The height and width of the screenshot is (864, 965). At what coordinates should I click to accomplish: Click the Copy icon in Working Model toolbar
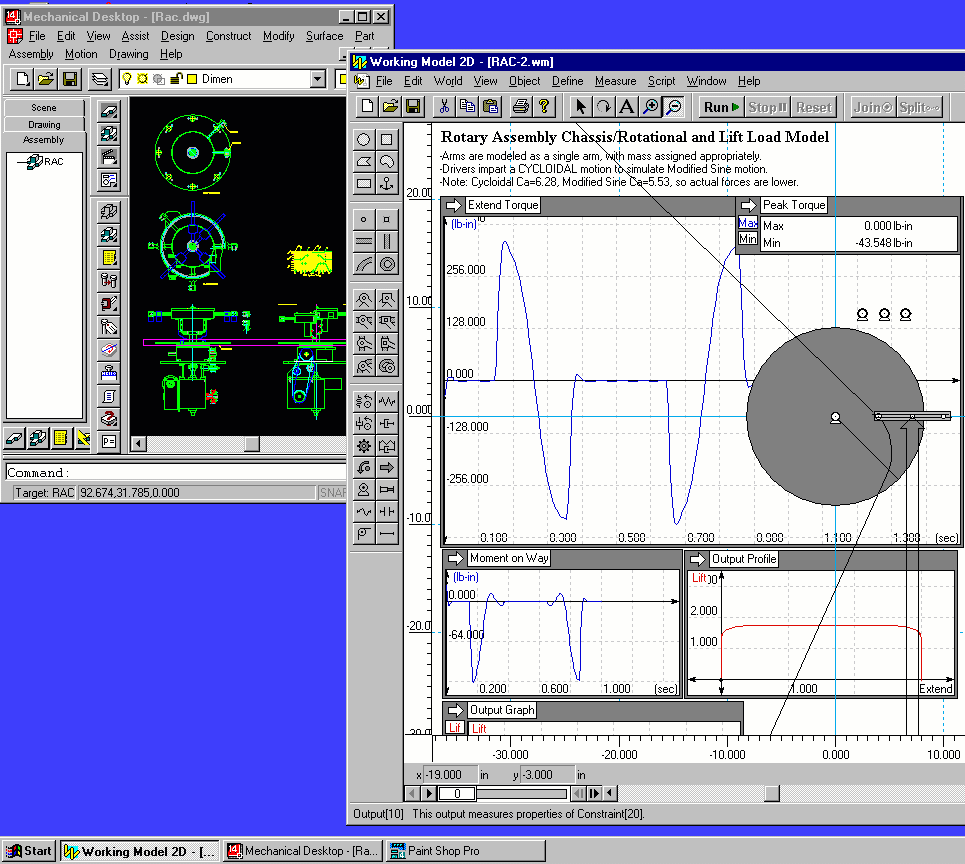click(x=467, y=107)
